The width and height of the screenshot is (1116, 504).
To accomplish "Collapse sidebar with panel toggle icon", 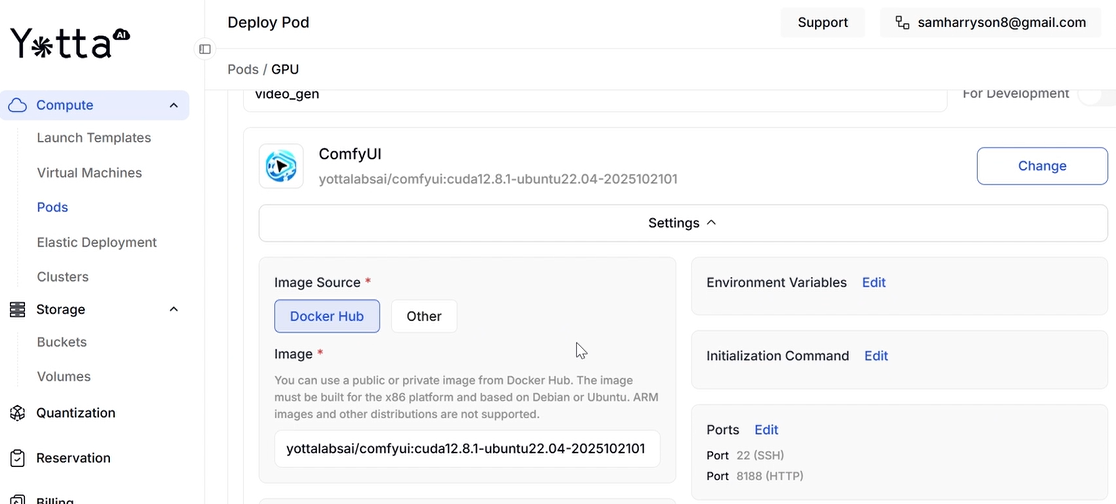I will coord(205,48).
